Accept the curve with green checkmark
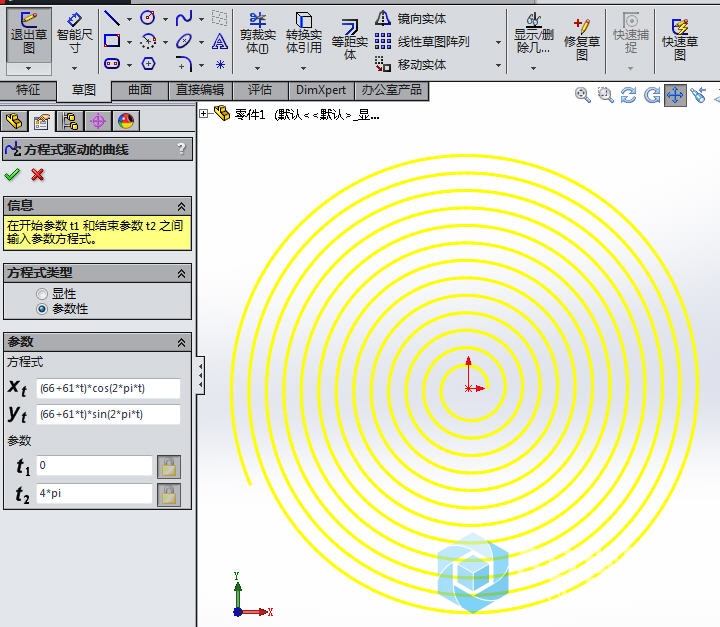This screenshot has height=627, width=720. 12,175
